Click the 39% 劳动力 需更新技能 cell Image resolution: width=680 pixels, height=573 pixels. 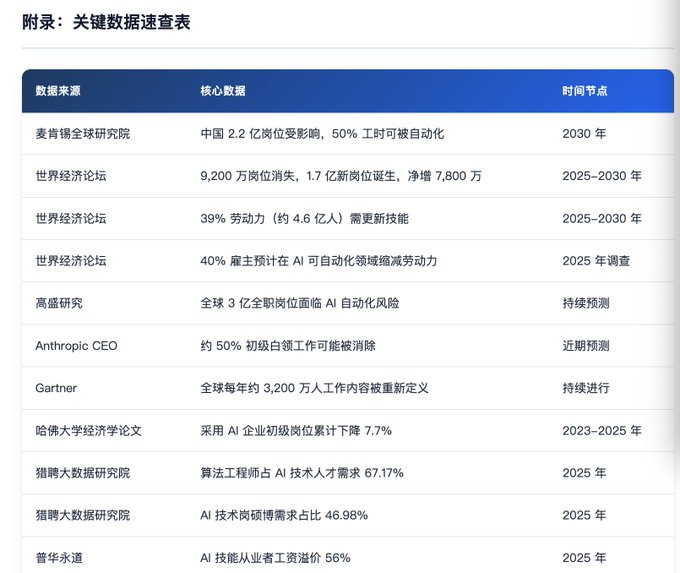tap(304, 218)
